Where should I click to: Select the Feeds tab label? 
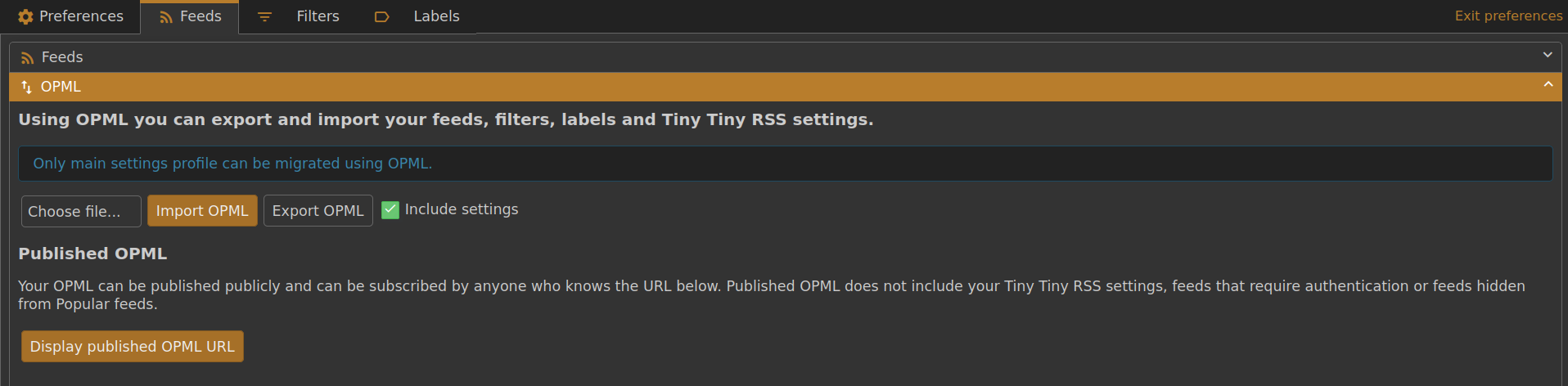click(x=201, y=16)
